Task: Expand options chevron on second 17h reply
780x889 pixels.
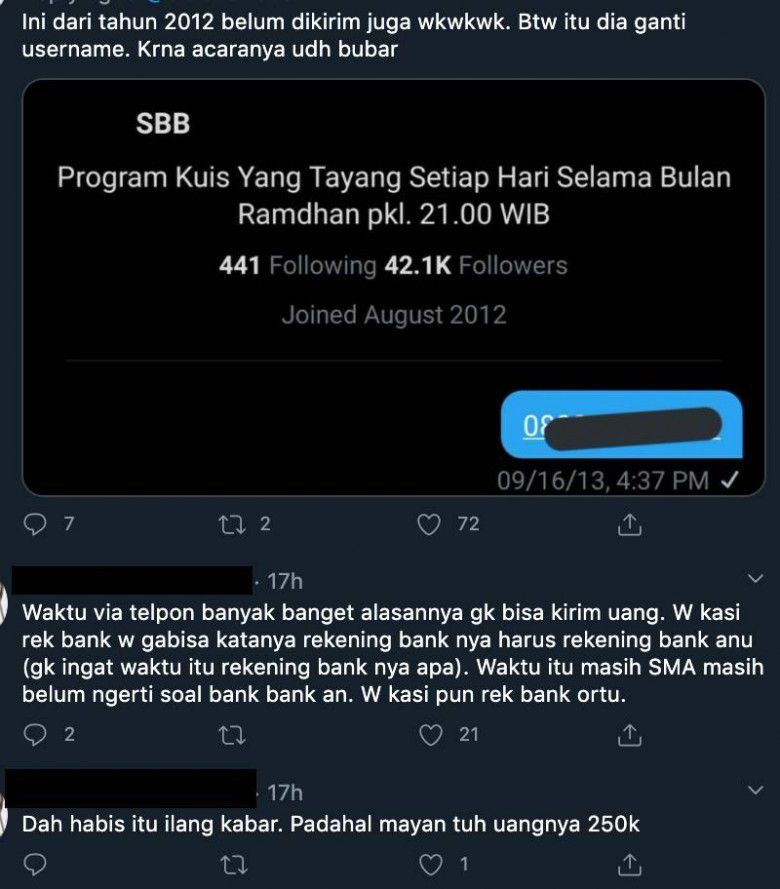Action: [755, 790]
